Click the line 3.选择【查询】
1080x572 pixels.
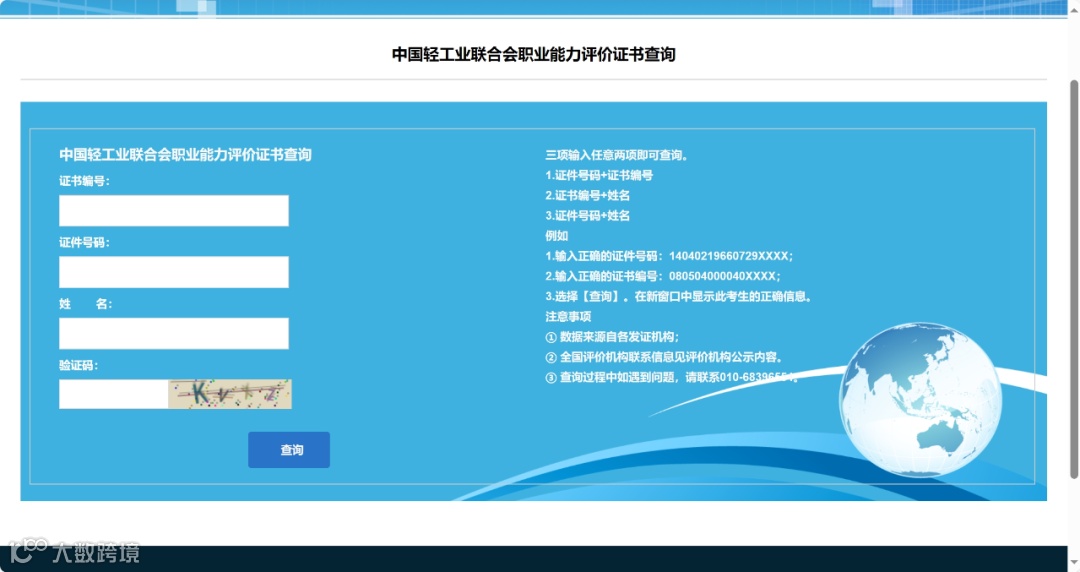click(x=680, y=296)
